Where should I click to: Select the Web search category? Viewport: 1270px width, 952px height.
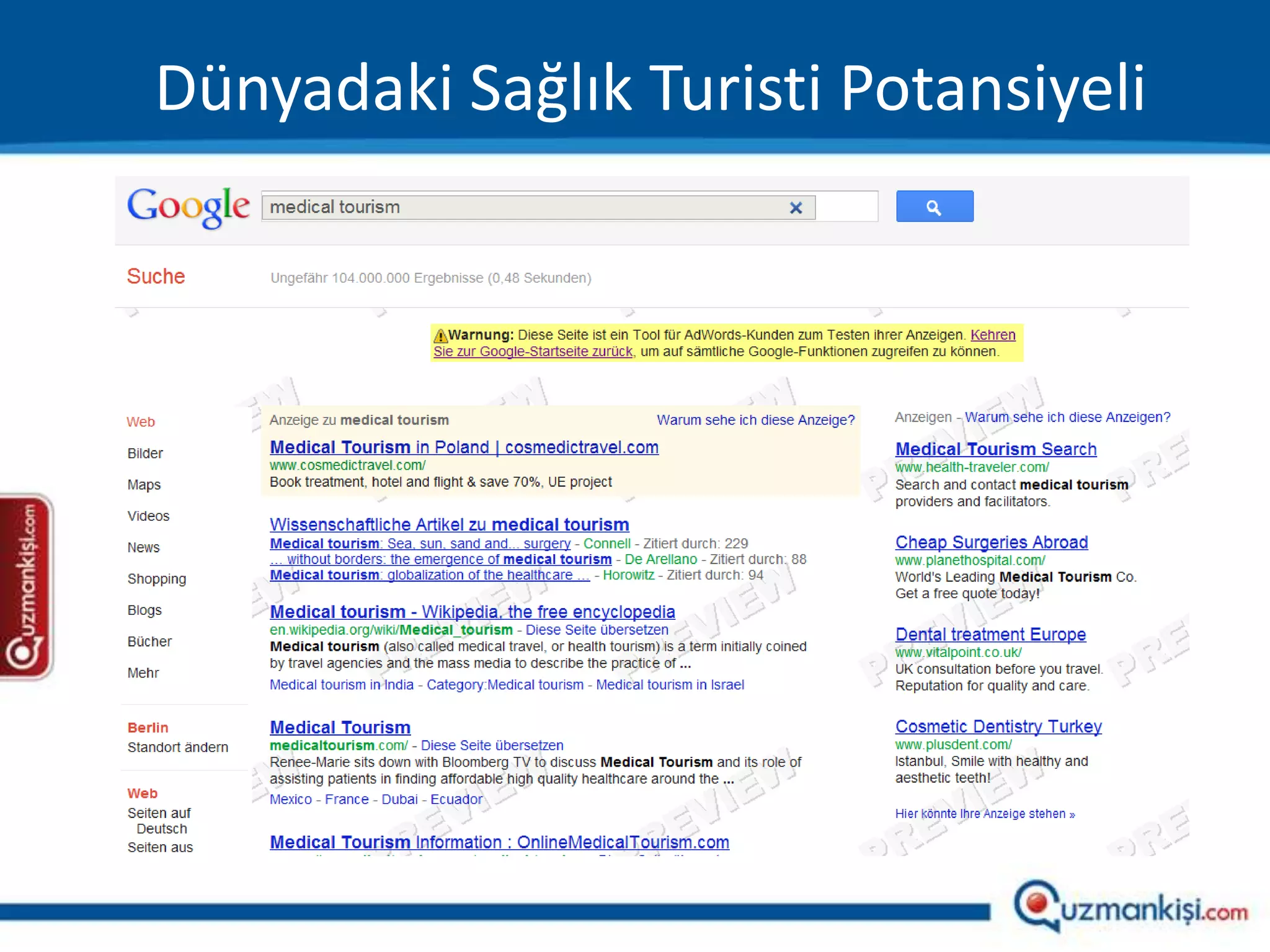pyautogui.click(x=141, y=422)
